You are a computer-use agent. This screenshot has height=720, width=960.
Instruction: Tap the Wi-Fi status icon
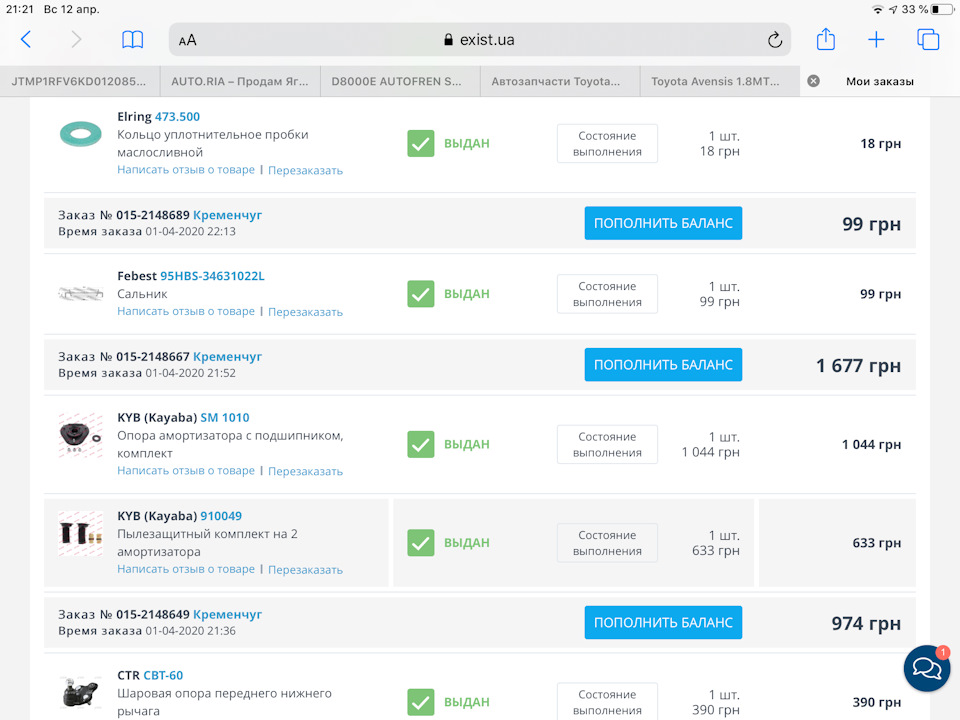click(x=878, y=9)
